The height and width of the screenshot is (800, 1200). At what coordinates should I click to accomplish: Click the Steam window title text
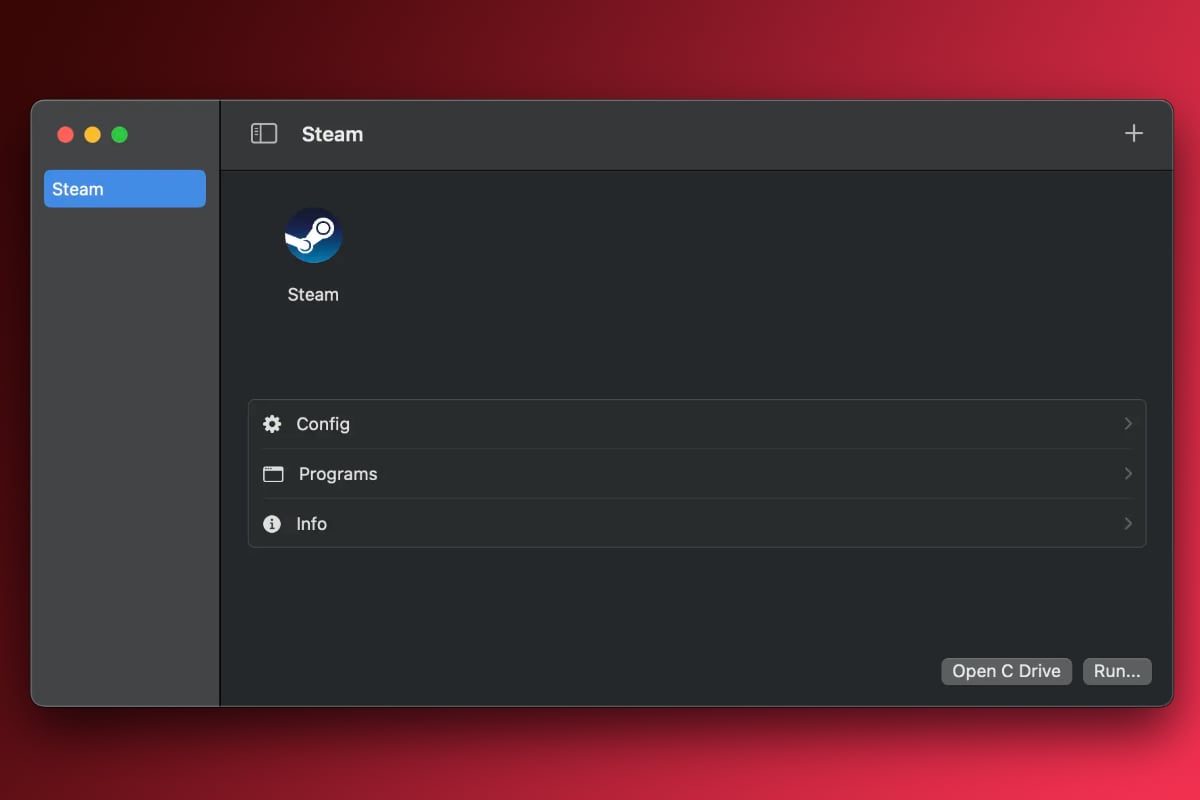332,134
